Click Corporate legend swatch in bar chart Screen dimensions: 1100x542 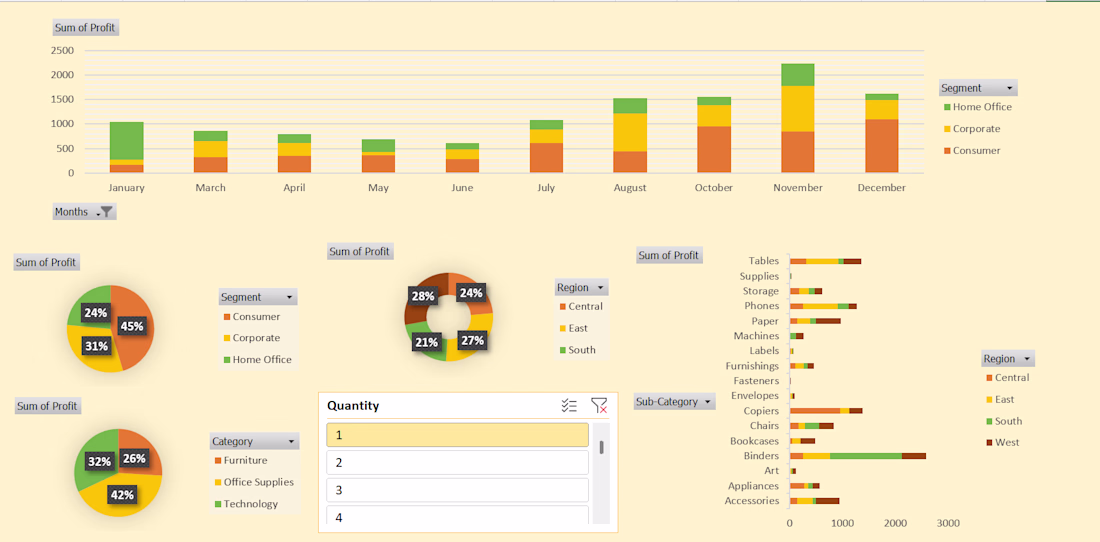pyautogui.click(x=947, y=129)
